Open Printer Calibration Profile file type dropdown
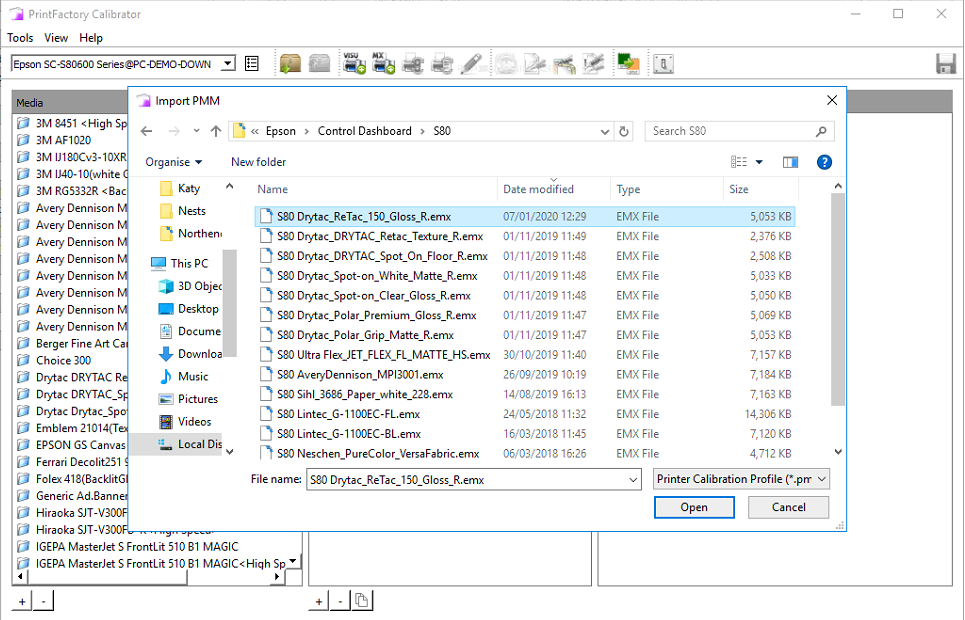This screenshot has width=965, height=620. point(741,479)
